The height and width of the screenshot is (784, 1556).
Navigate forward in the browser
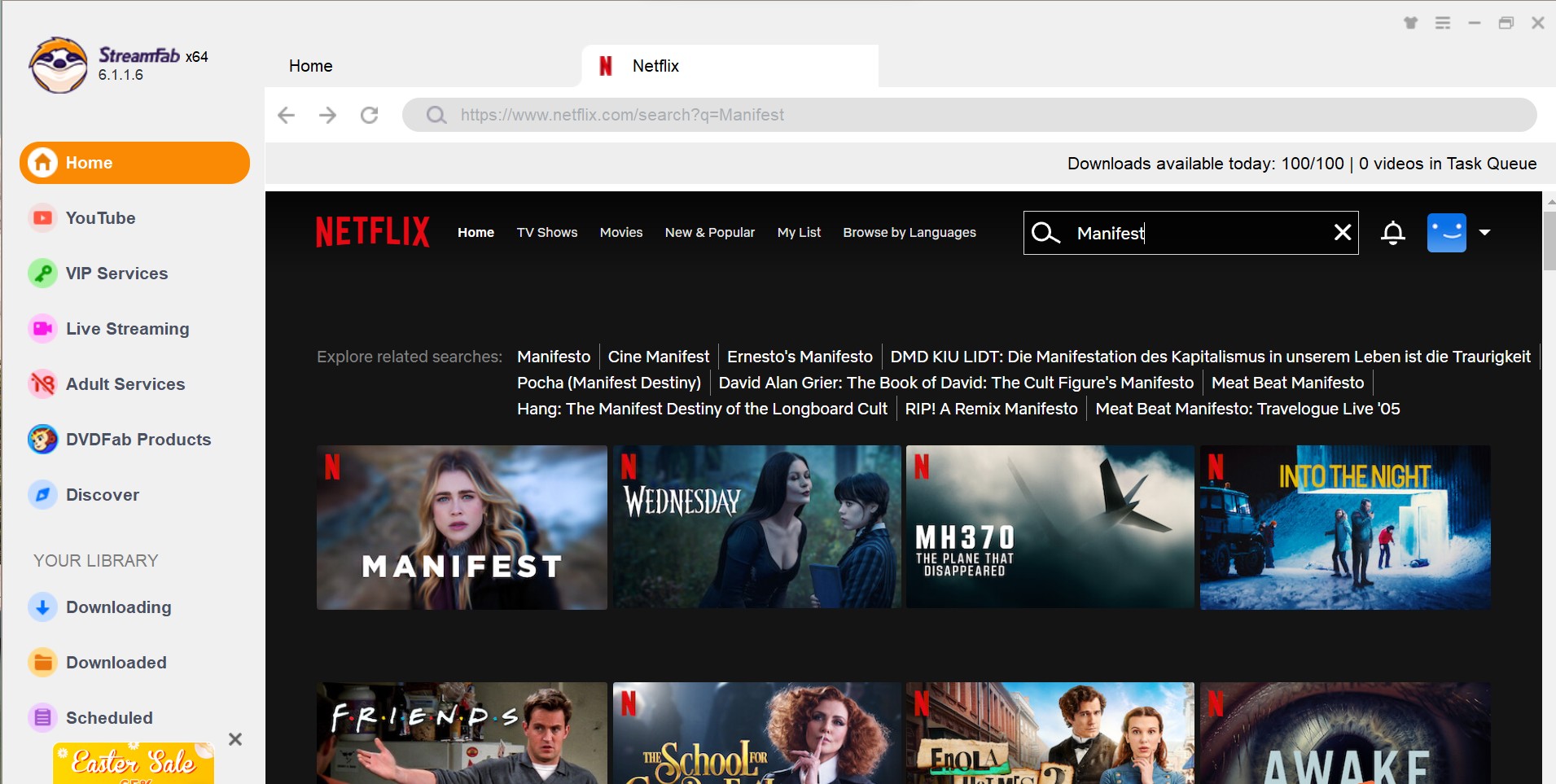click(328, 115)
